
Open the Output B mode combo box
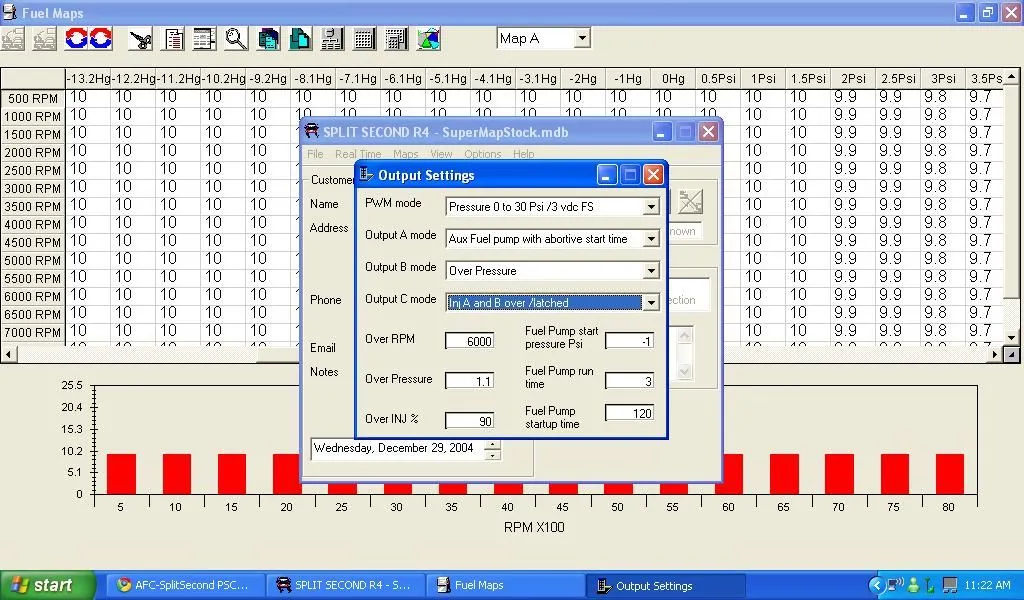coord(651,271)
